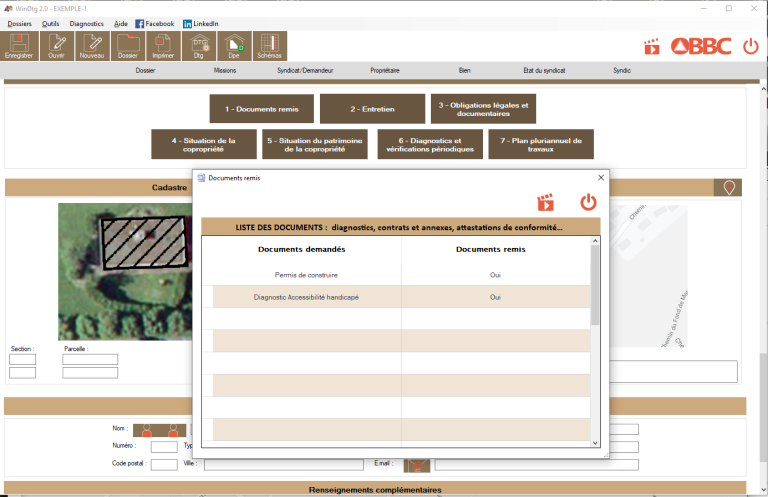Click Oui in Diagnostic Accessibilité handicapé row
The height and width of the screenshot is (497, 768).
tap(495, 297)
